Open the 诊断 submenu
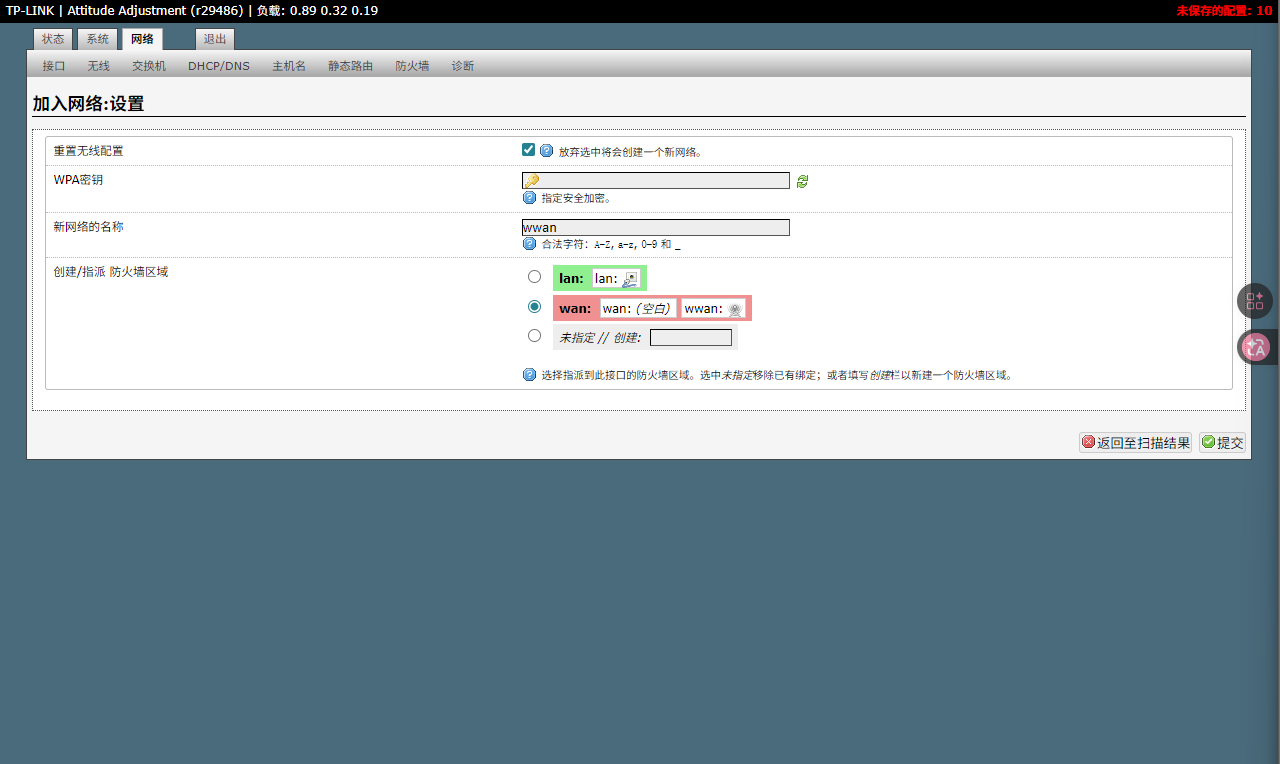The width and height of the screenshot is (1280, 764). 463,66
